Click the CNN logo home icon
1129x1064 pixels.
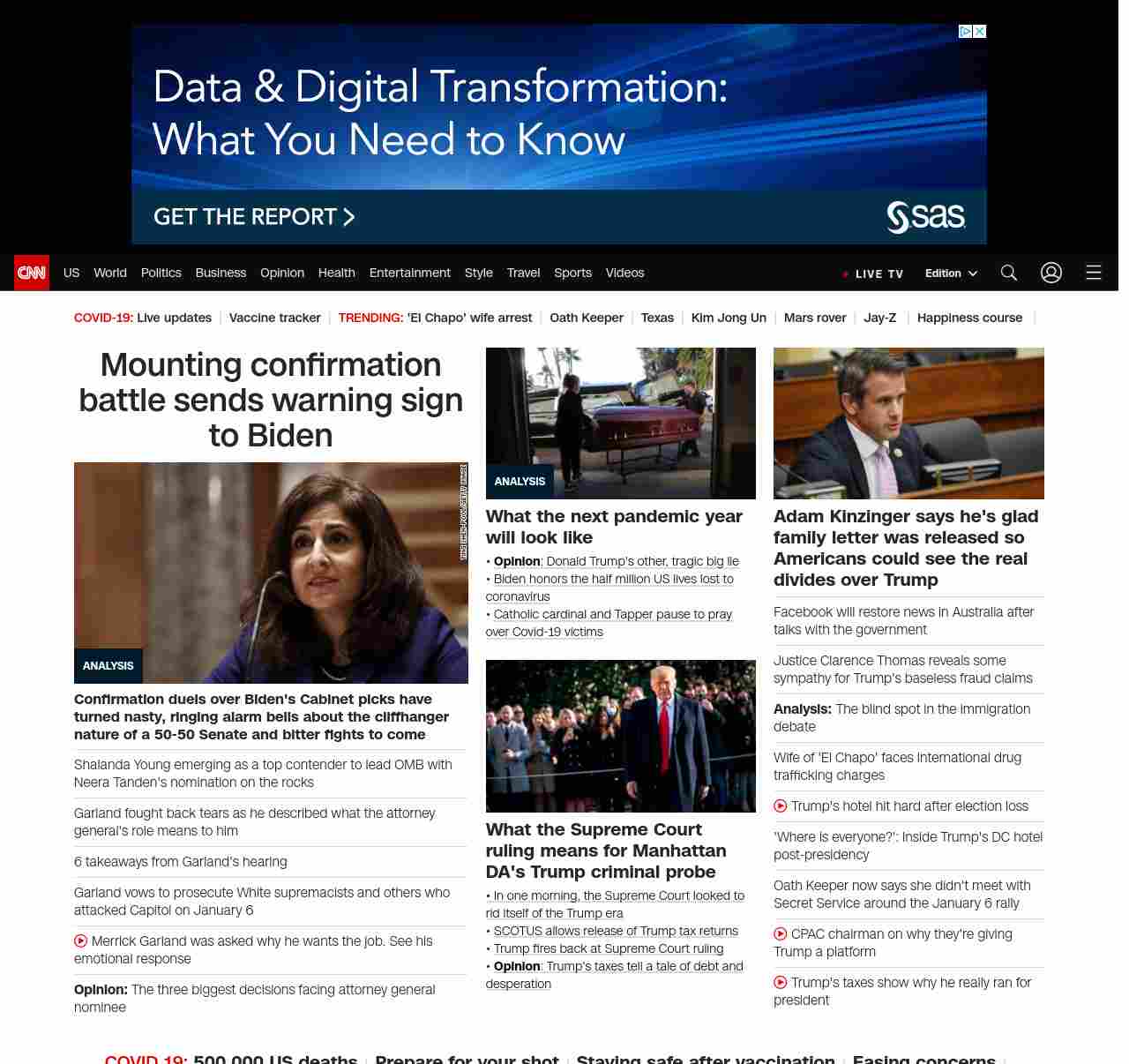(32, 273)
